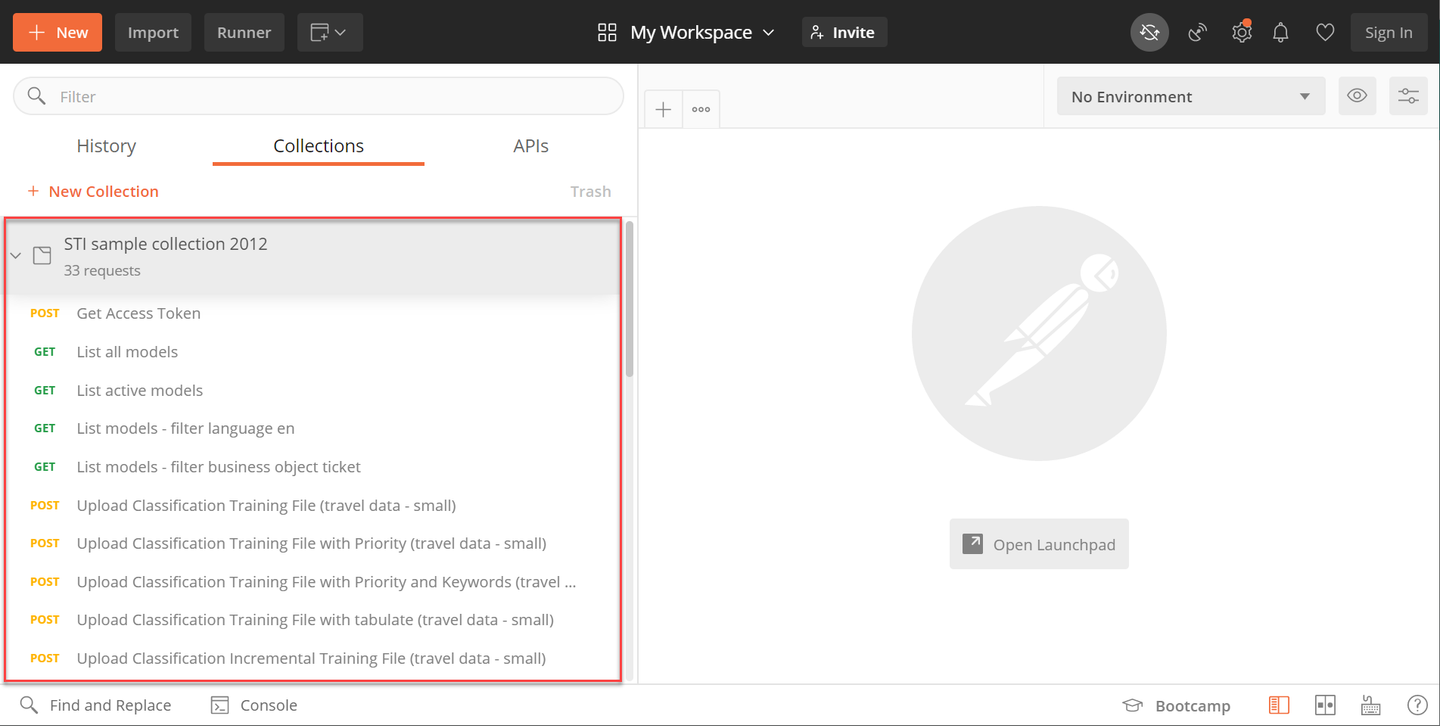Screen dimensions: 1440x726
Task: Click the Bootcamp graduation cap icon
Action: (1133, 705)
